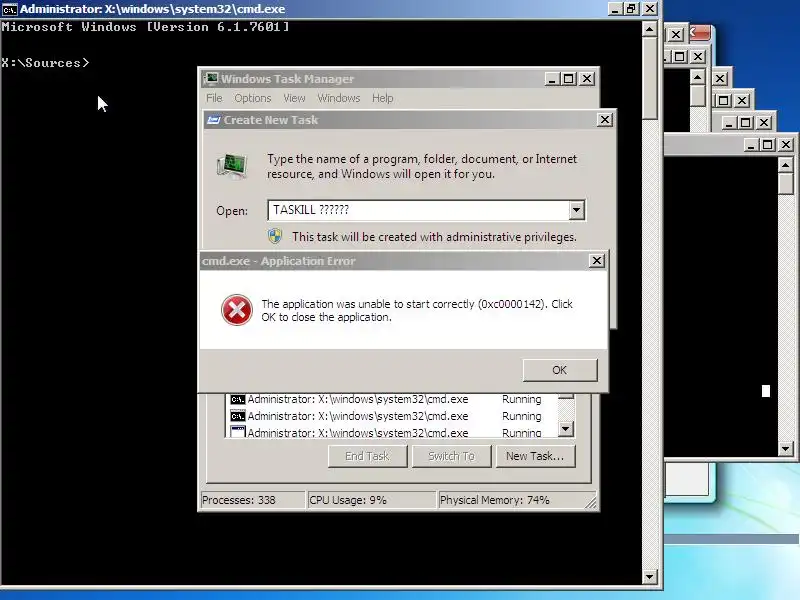
Task: Minimize the front Administrator cmd.exe window
Action: coord(615,9)
